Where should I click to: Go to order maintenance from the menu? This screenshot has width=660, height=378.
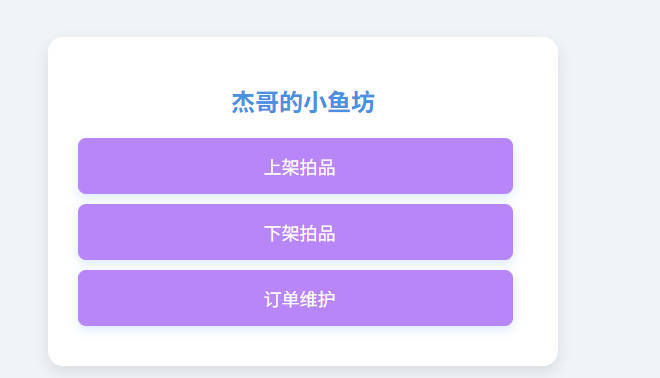pyautogui.click(x=295, y=298)
